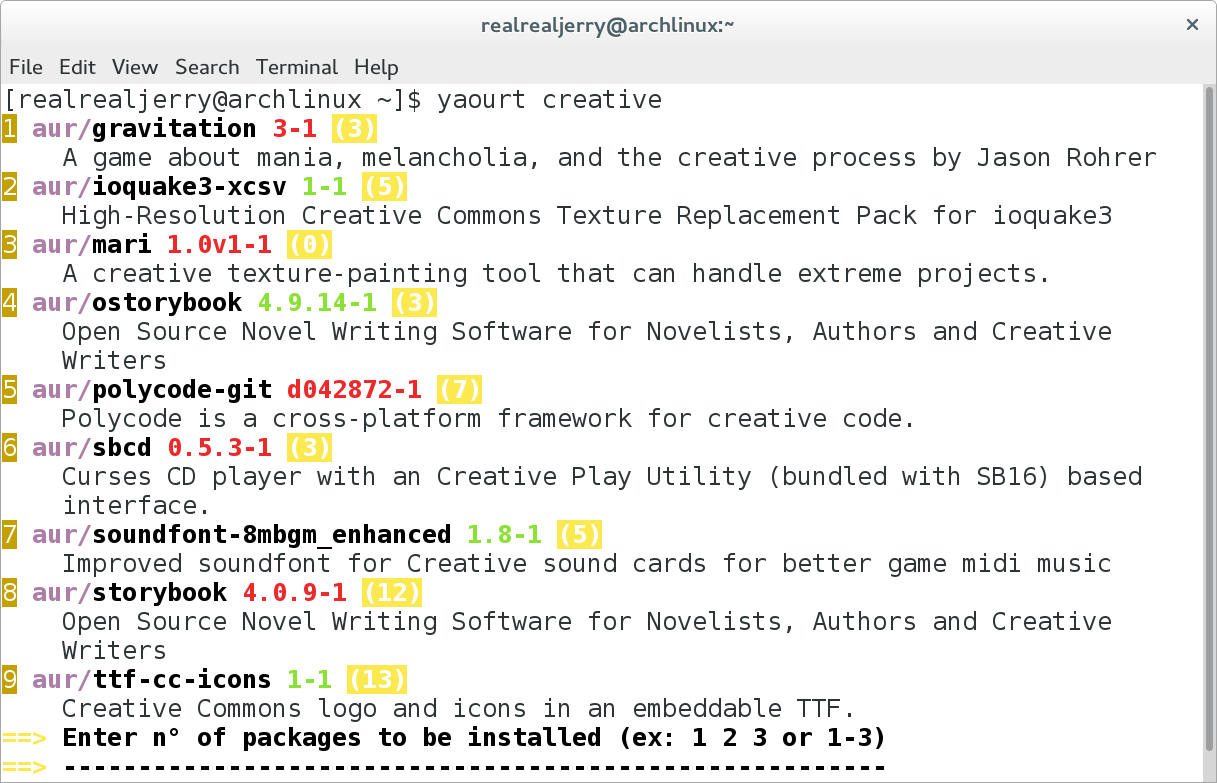Click description 'A game about mania, melancholia'
Viewport: 1217px width, 783px height.
(x=609, y=158)
